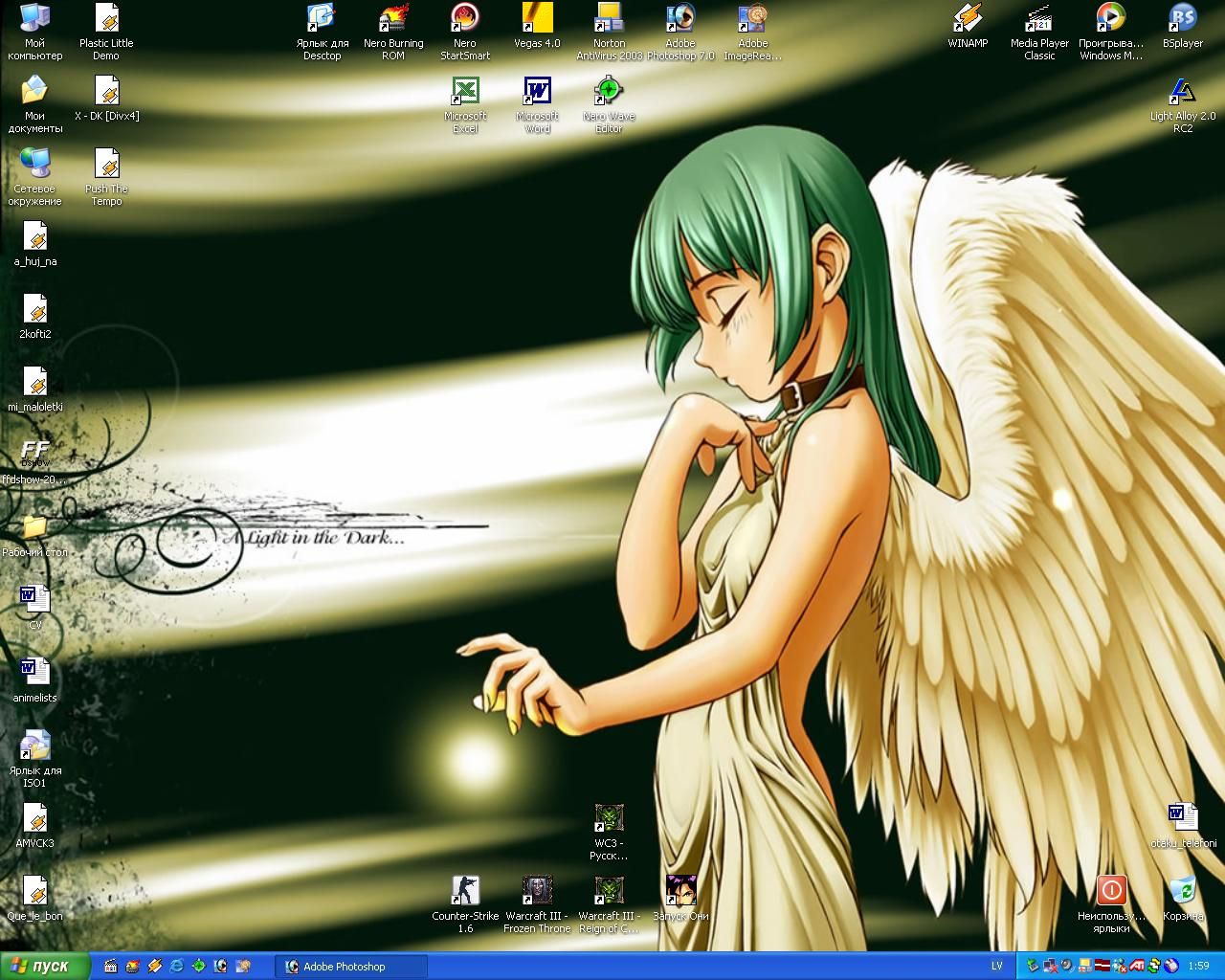This screenshot has width=1225, height=980.
Task: Launch Windows Media Player shortcut (Проигрыва...)
Action: (x=1111, y=32)
